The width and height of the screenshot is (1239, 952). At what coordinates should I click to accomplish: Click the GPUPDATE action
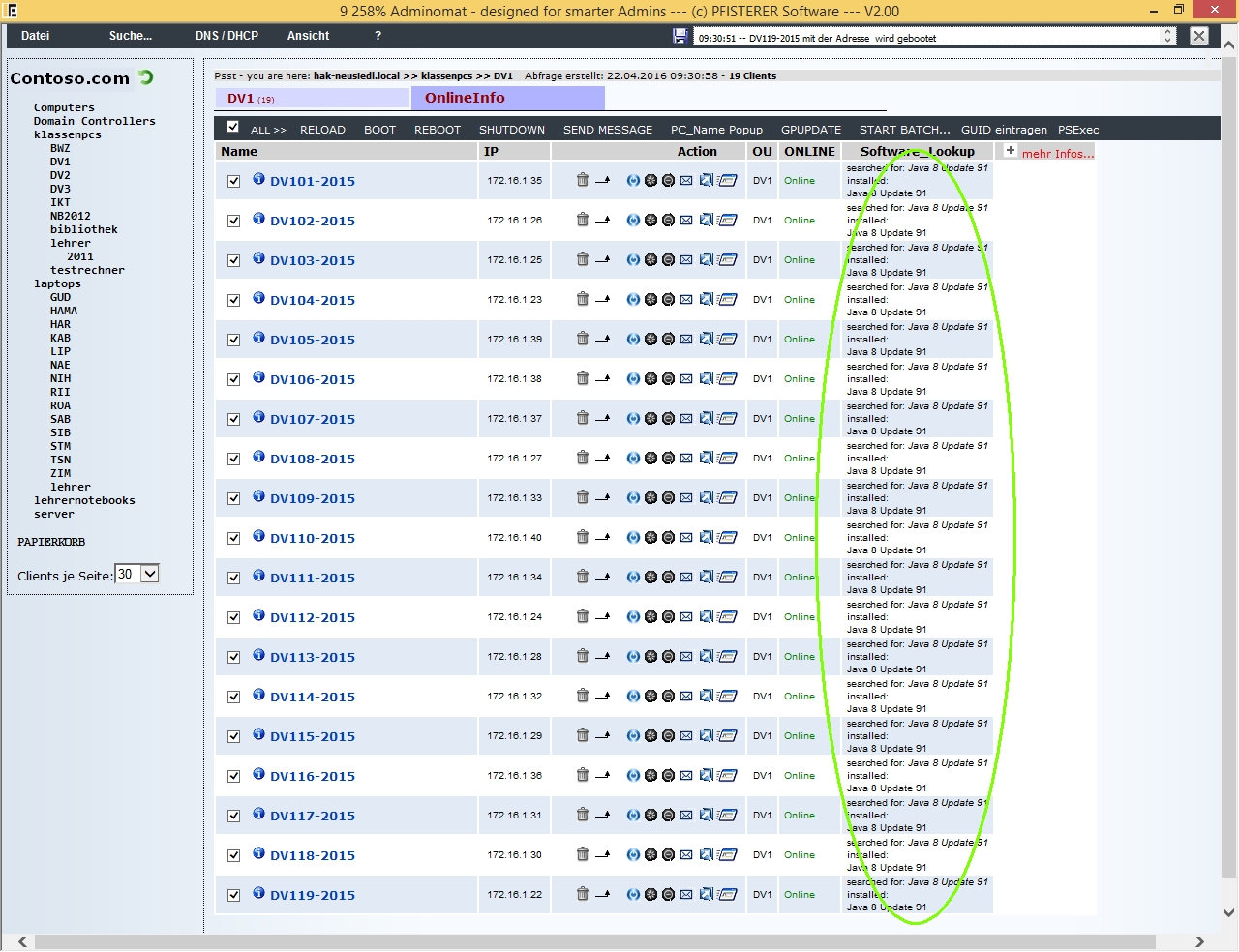[811, 130]
